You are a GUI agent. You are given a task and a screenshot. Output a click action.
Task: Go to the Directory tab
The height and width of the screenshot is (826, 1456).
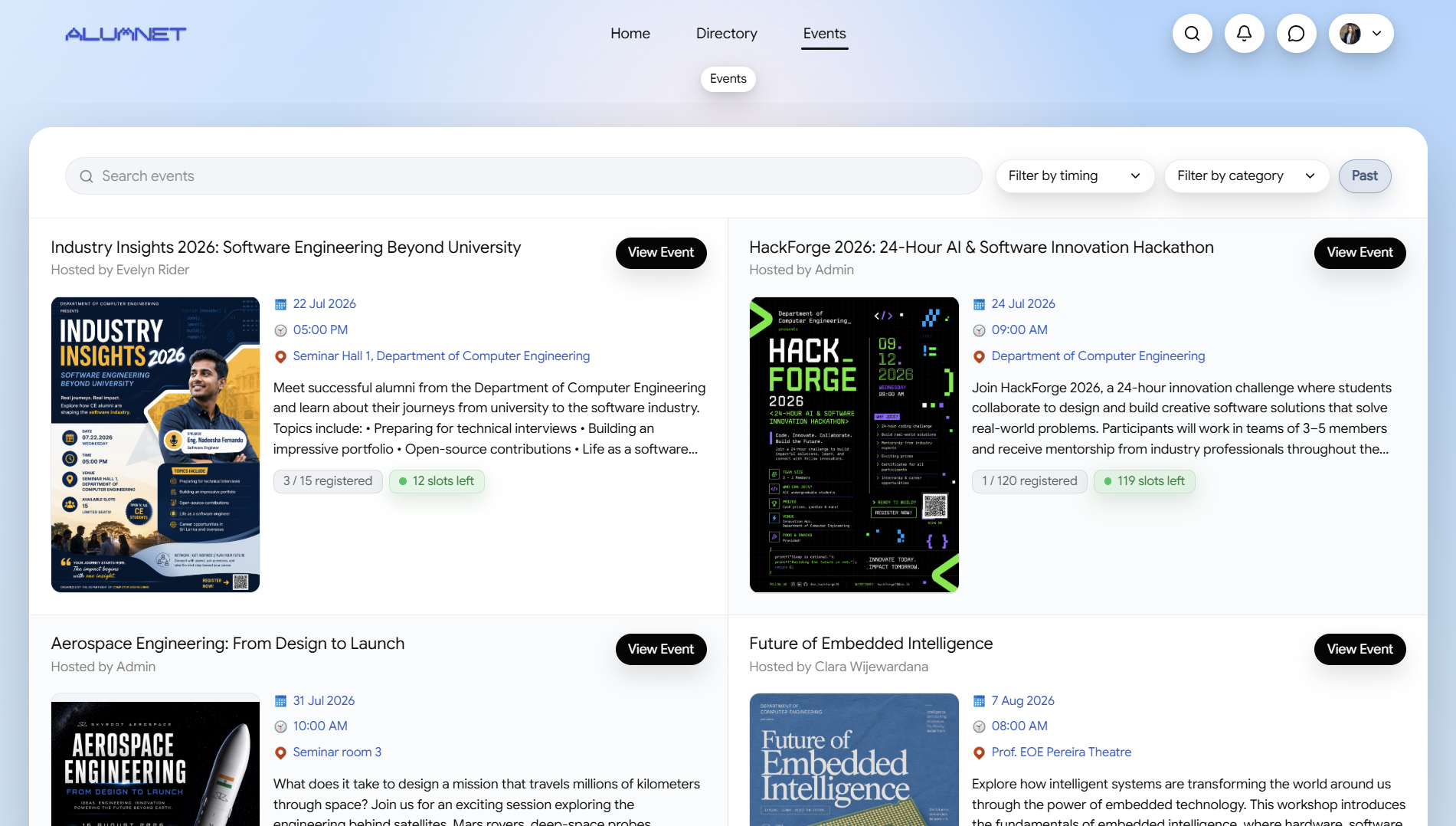[x=727, y=34]
